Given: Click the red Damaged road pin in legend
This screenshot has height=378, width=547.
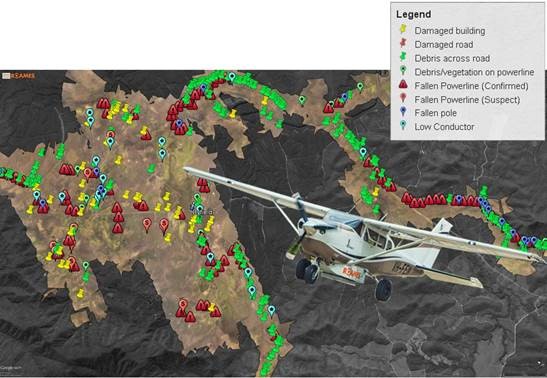Looking at the screenshot, I should pos(403,43).
